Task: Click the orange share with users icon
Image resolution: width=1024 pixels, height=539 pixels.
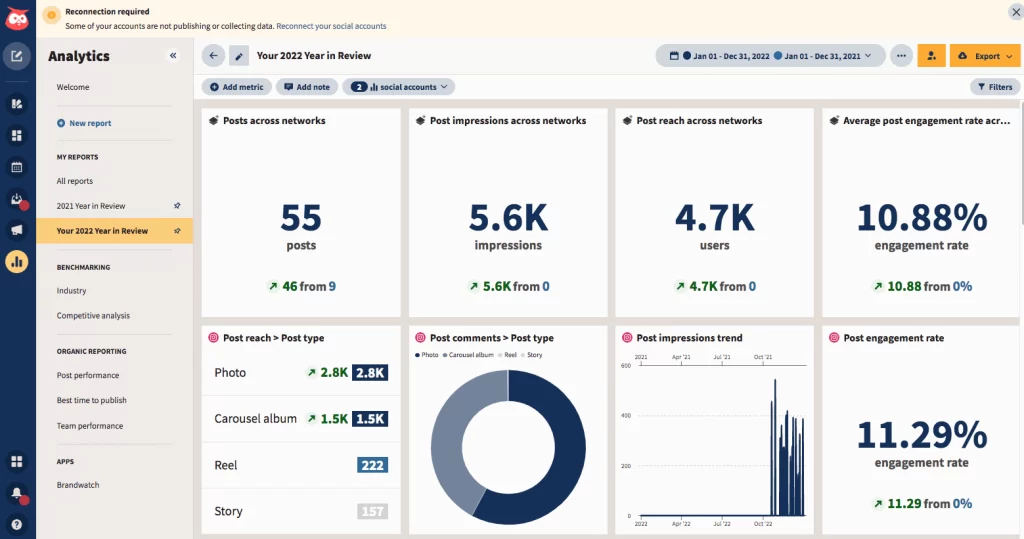Action: [931, 56]
